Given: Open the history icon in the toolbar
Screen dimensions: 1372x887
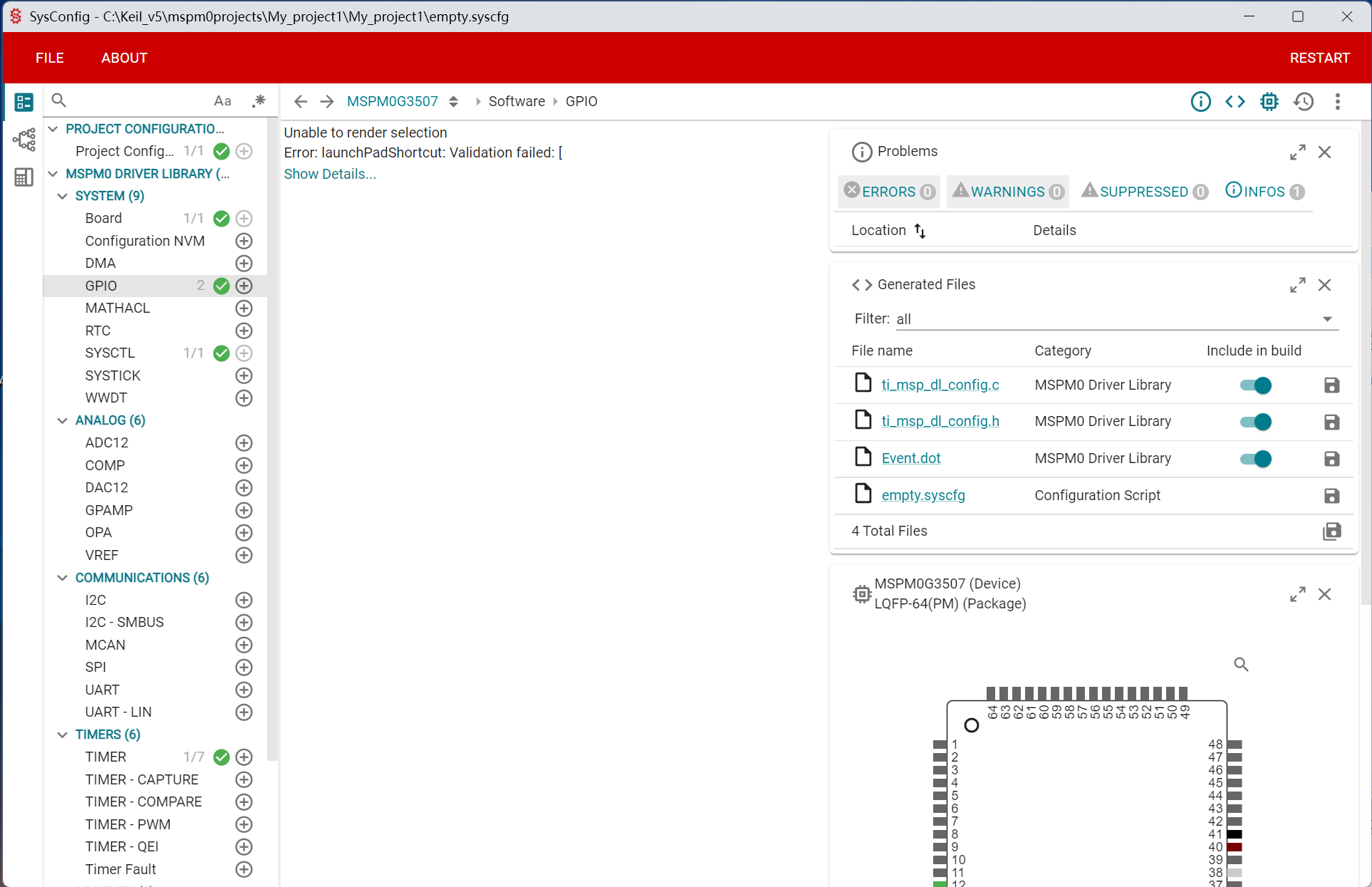Looking at the screenshot, I should tap(1304, 102).
